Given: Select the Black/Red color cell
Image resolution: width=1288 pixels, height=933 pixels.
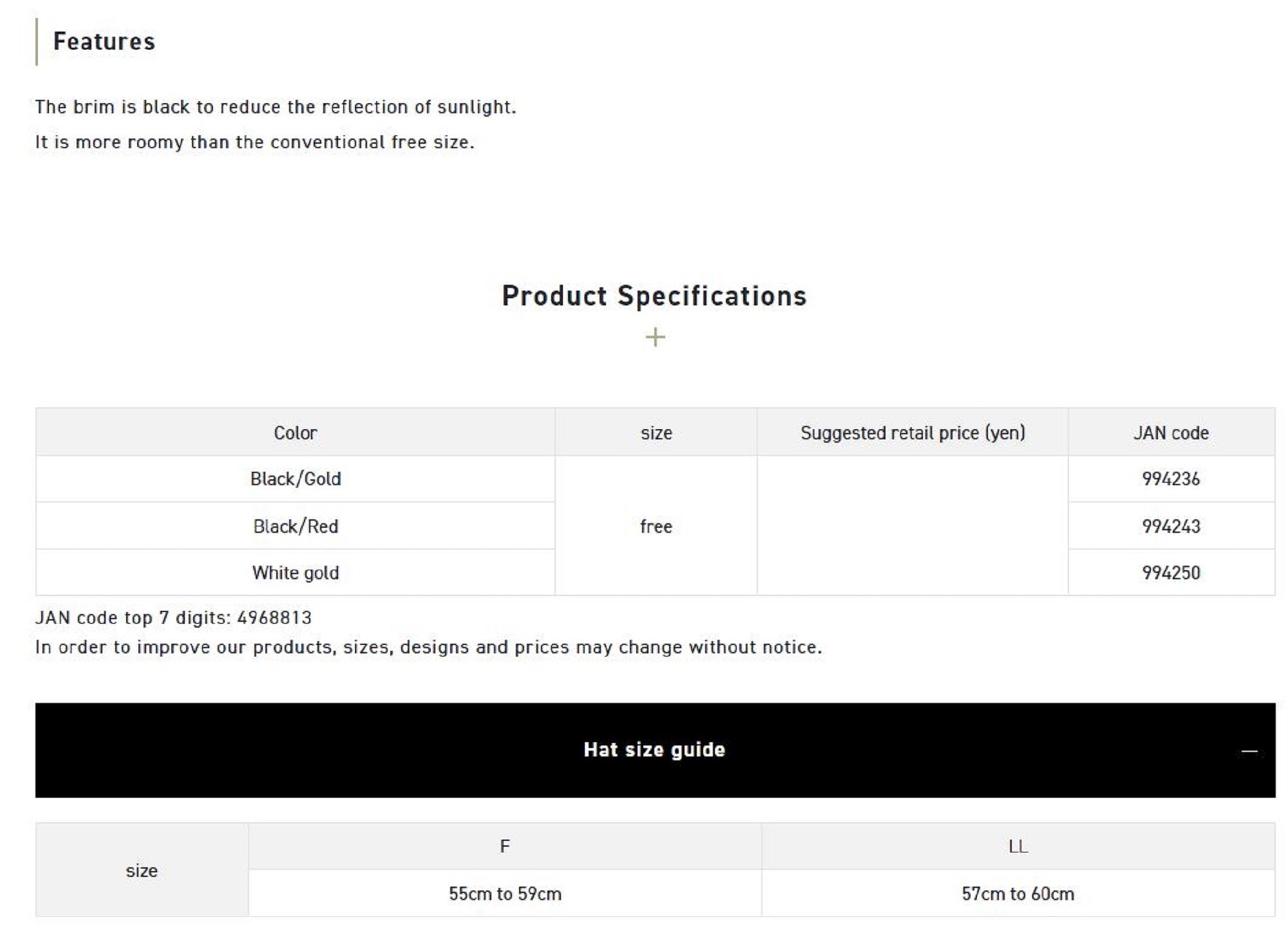Looking at the screenshot, I should tap(296, 526).
